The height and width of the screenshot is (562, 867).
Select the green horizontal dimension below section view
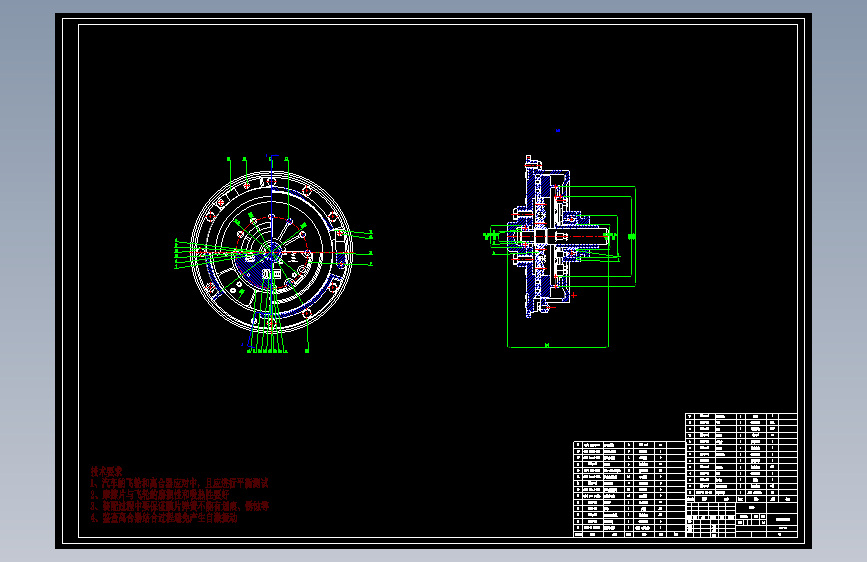[558, 346]
